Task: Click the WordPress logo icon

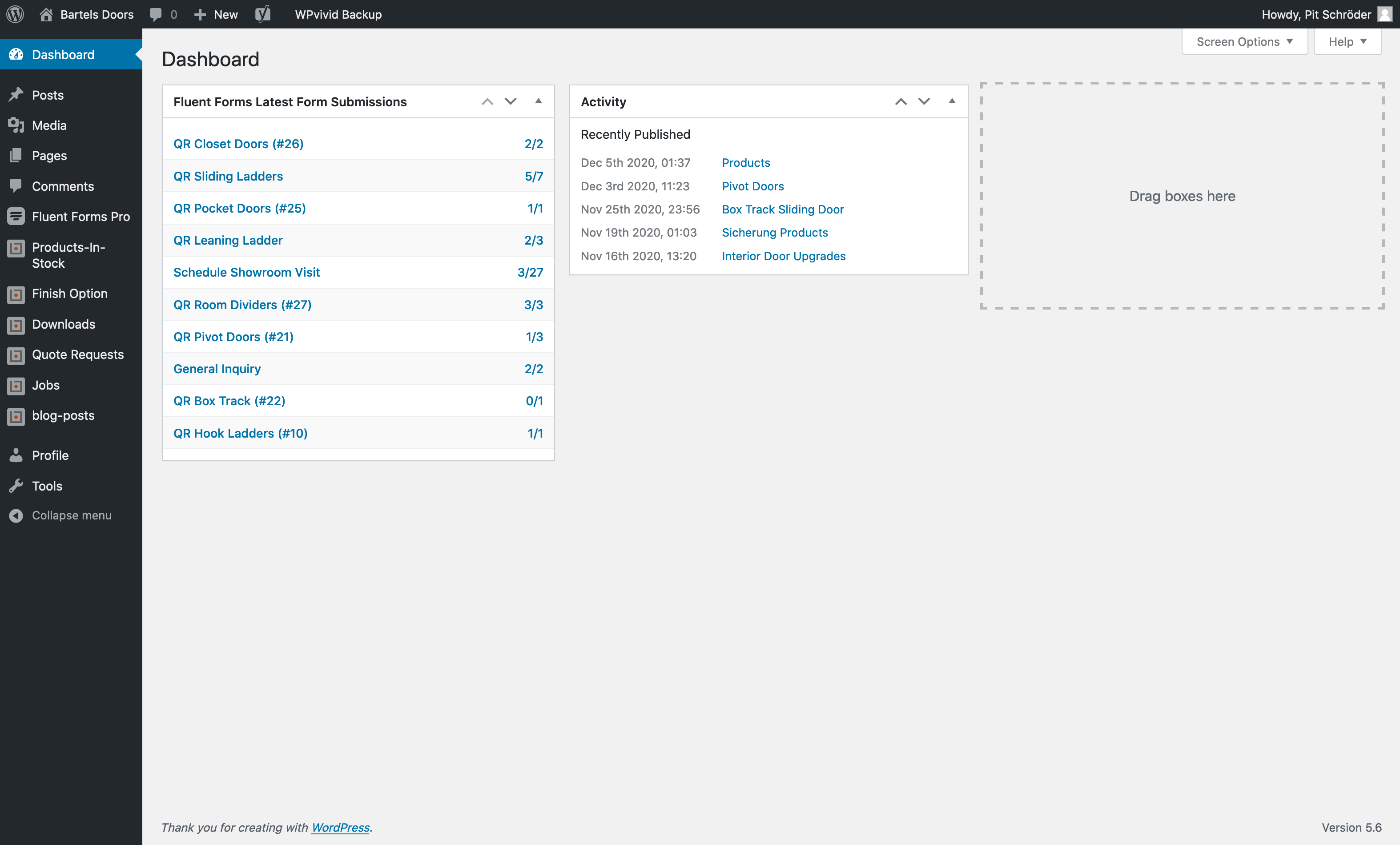Action: (15, 14)
